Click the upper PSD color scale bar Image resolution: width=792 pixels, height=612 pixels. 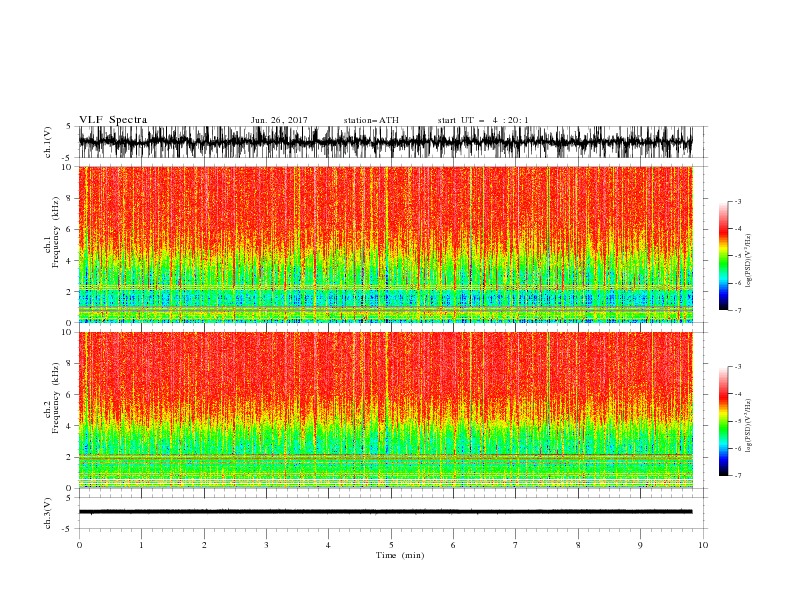click(x=723, y=256)
